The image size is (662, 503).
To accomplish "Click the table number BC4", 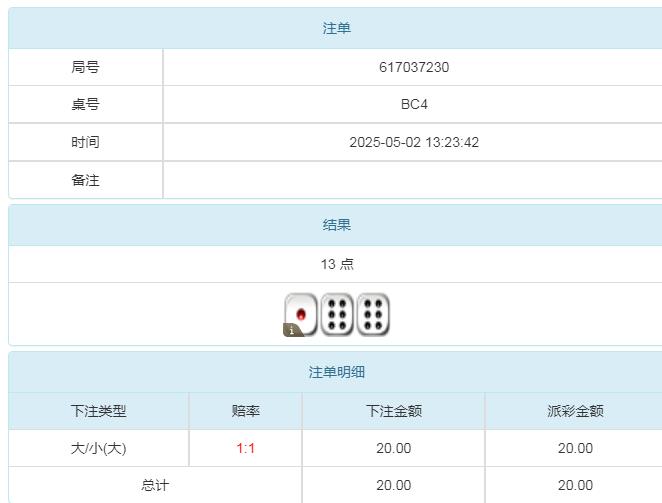I will click(x=414, y=104).
